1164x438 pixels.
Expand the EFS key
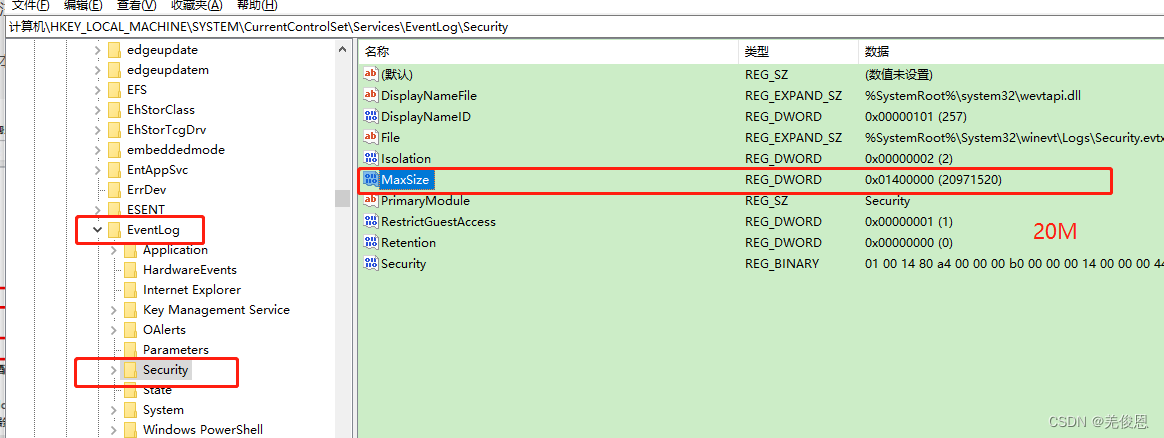(x=97, y=90)
